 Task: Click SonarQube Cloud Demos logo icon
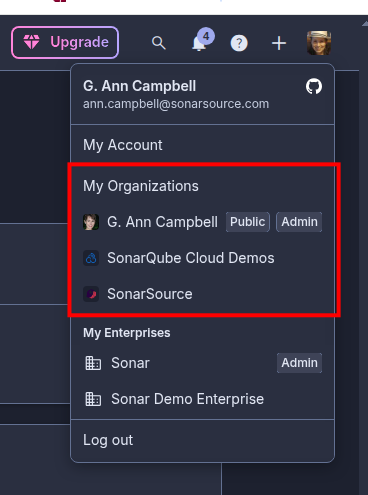[91, 258]
